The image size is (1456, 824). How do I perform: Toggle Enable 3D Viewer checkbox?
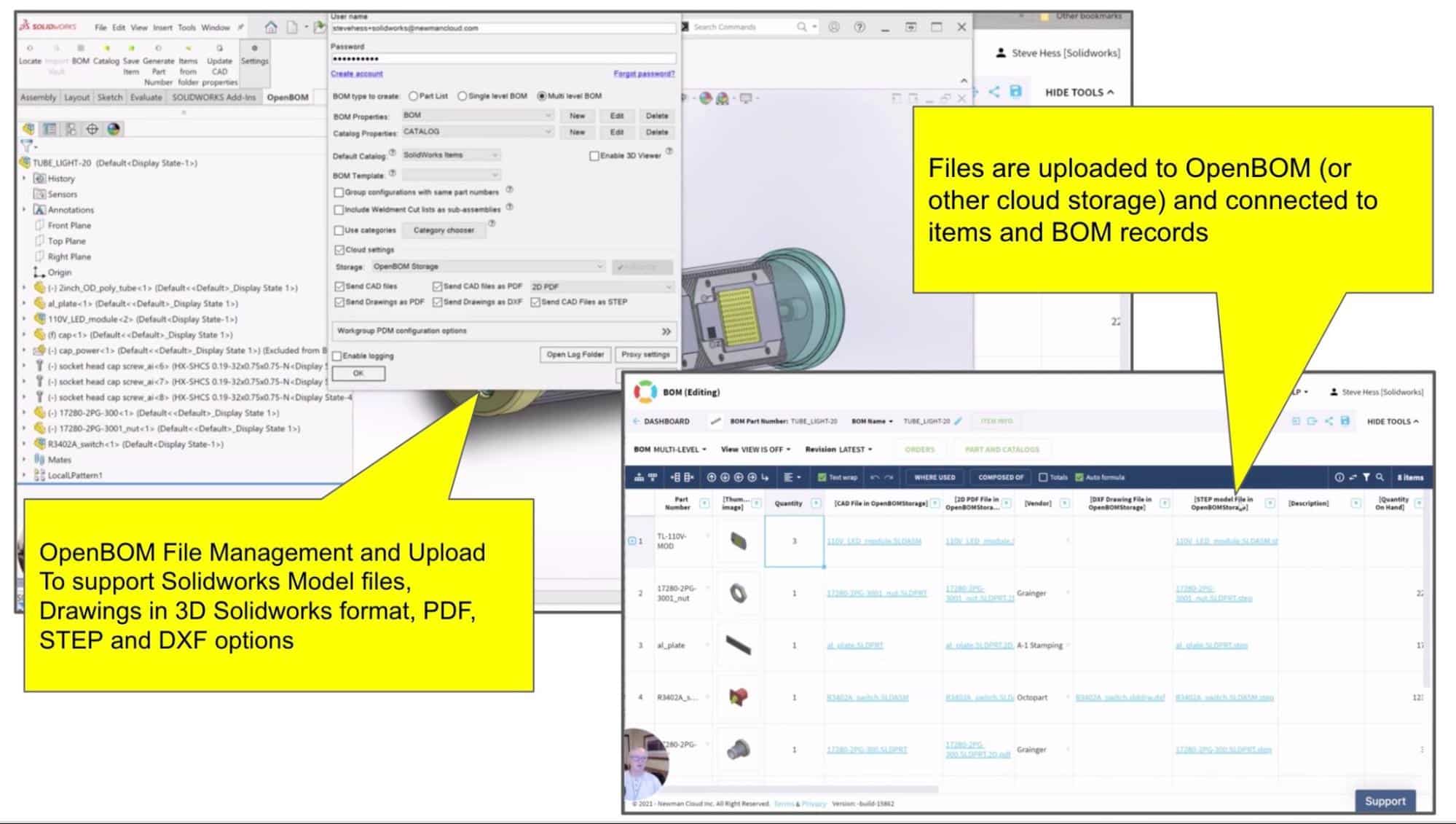coord(594,156)
